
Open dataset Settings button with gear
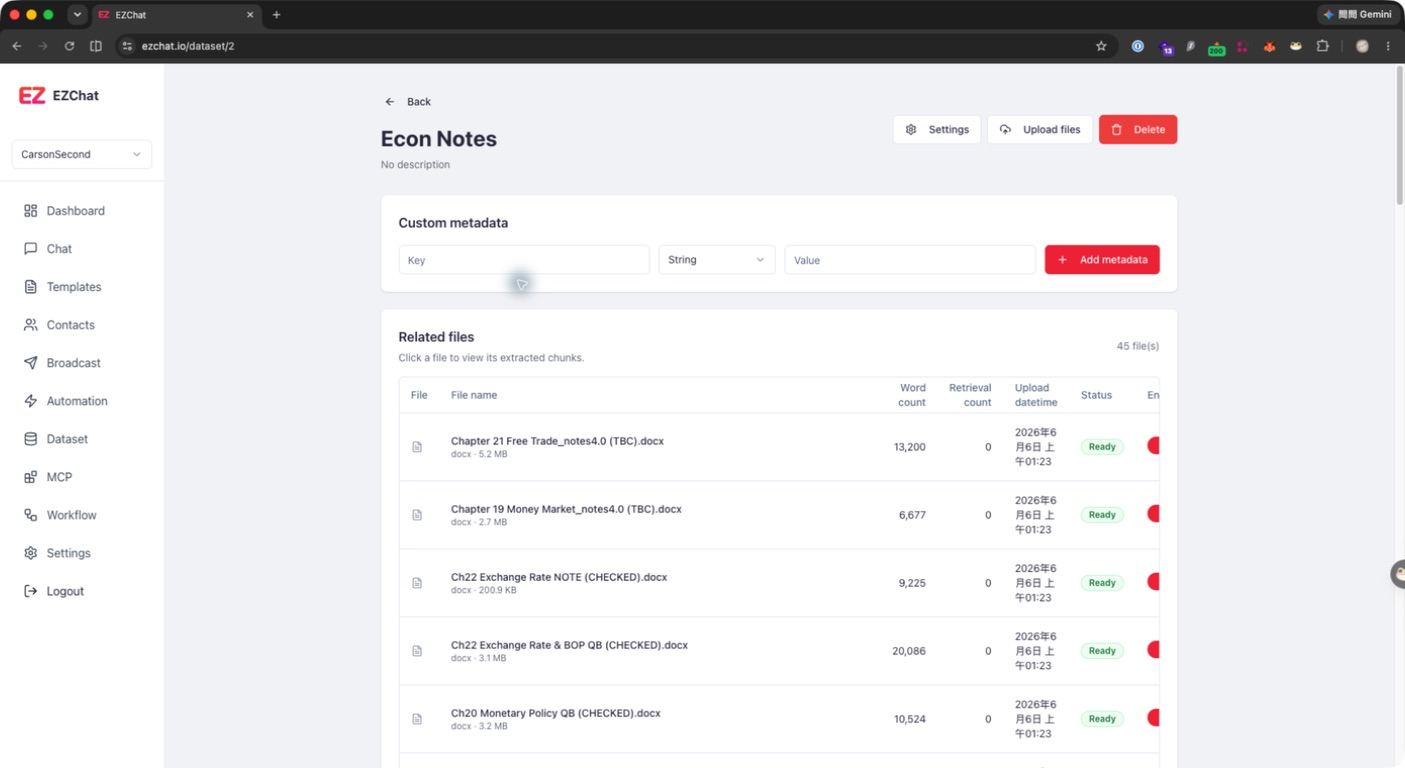[x=937, y=129]
